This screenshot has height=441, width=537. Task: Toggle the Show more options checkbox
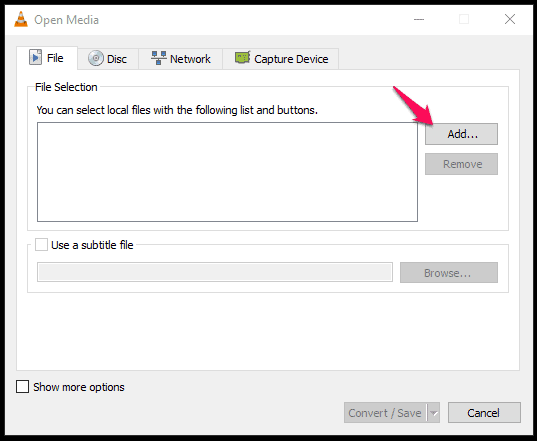tap(23, 387)
